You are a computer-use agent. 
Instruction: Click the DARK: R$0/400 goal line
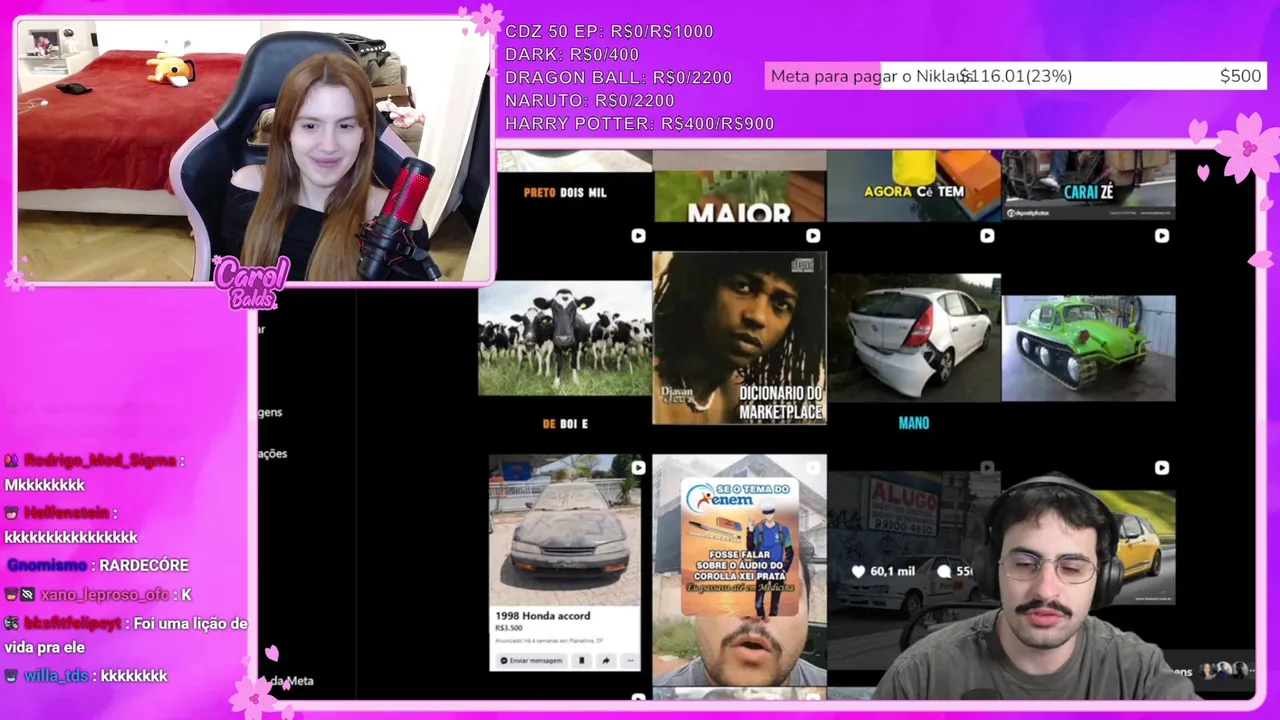[572, 54]
